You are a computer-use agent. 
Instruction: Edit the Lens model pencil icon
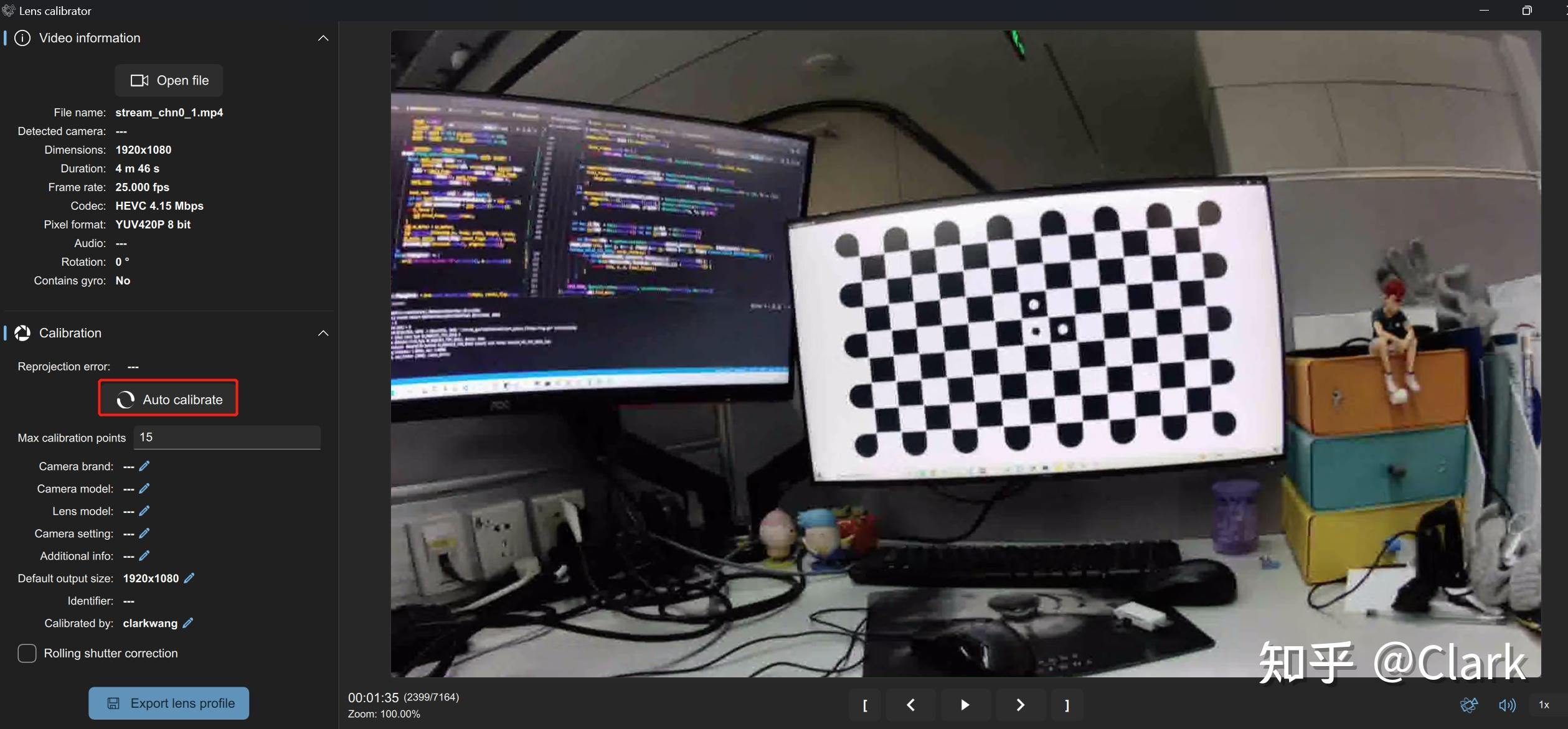point(144,511)
